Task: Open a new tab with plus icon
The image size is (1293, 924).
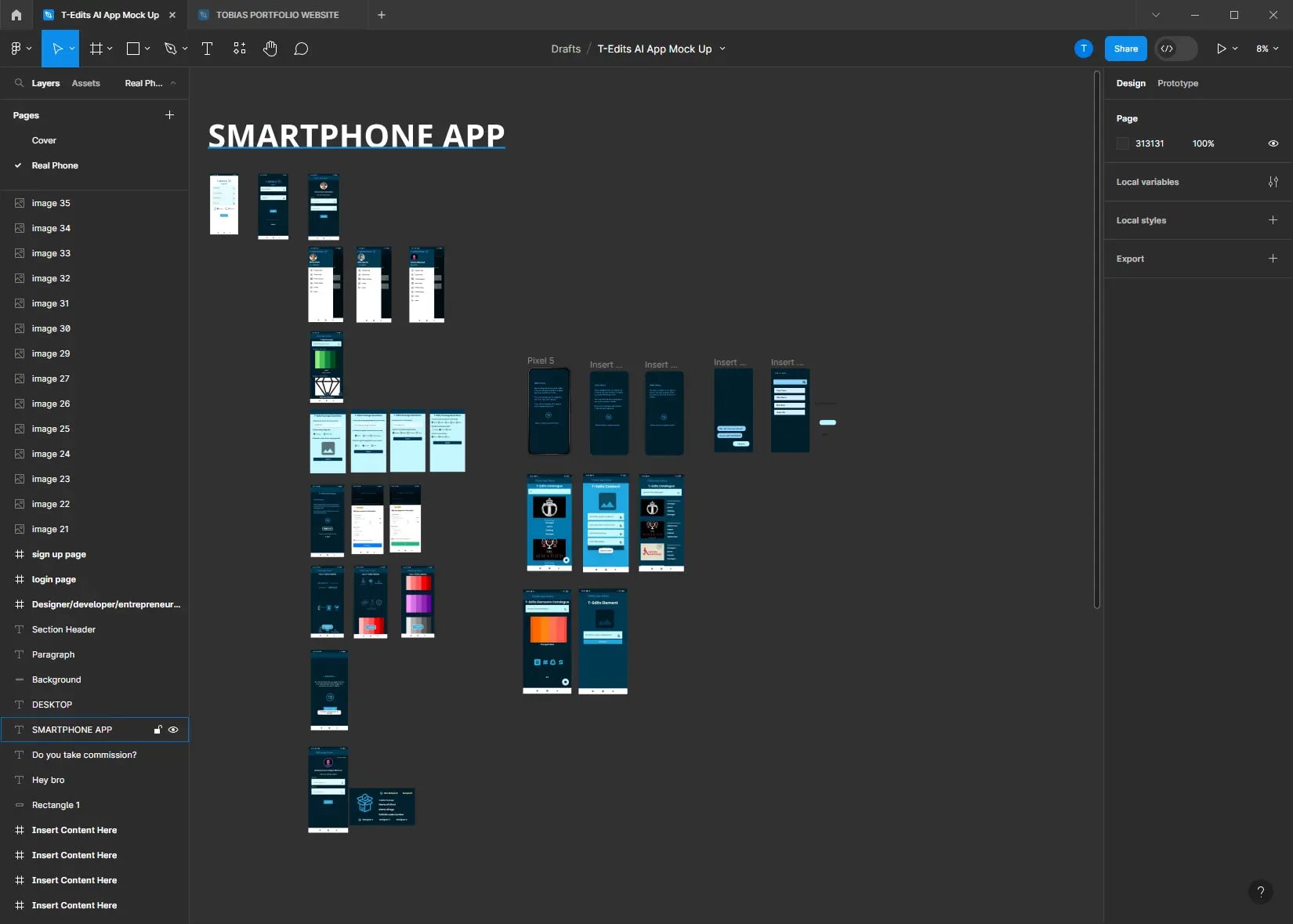Action: click(x=382, y=15)
